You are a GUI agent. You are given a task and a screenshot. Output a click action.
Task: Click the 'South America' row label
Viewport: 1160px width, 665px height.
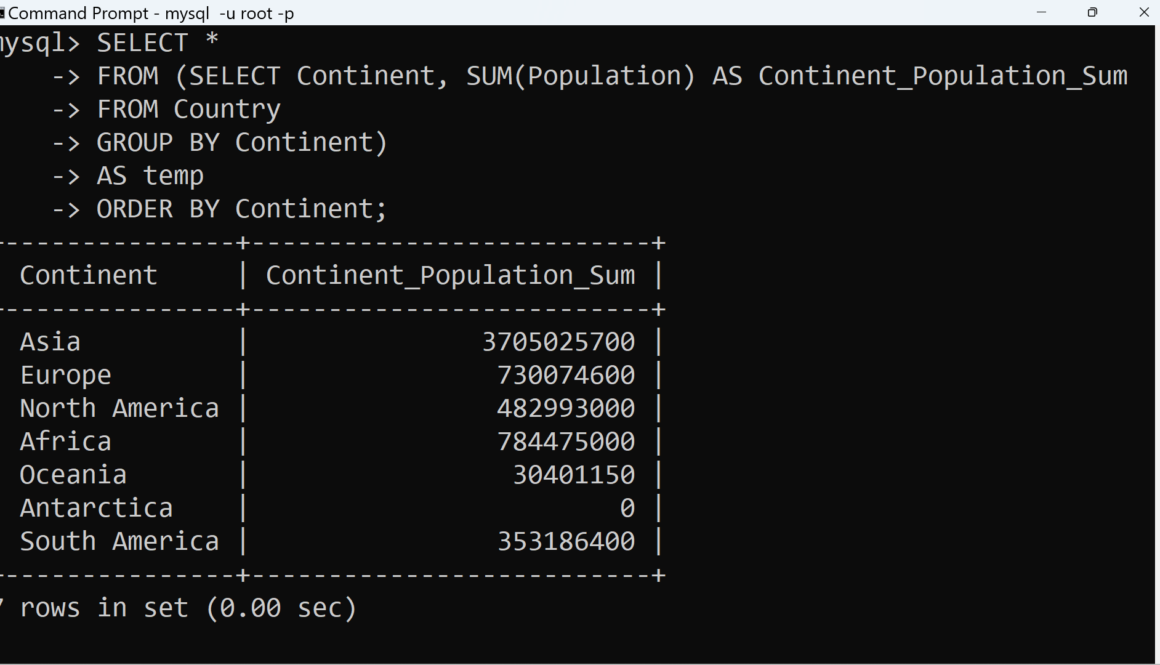(119, 541)
